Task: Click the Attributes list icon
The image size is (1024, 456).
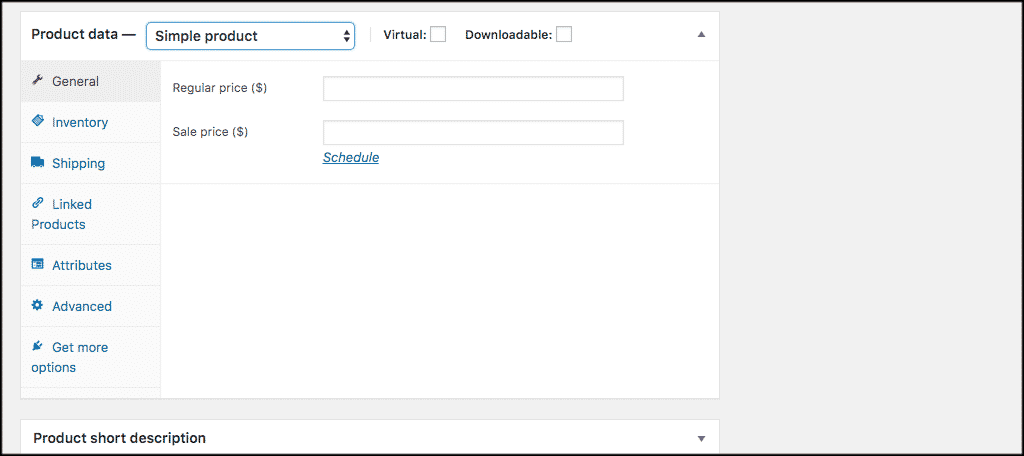Action: pyautogui.click(x=38, y=265)
